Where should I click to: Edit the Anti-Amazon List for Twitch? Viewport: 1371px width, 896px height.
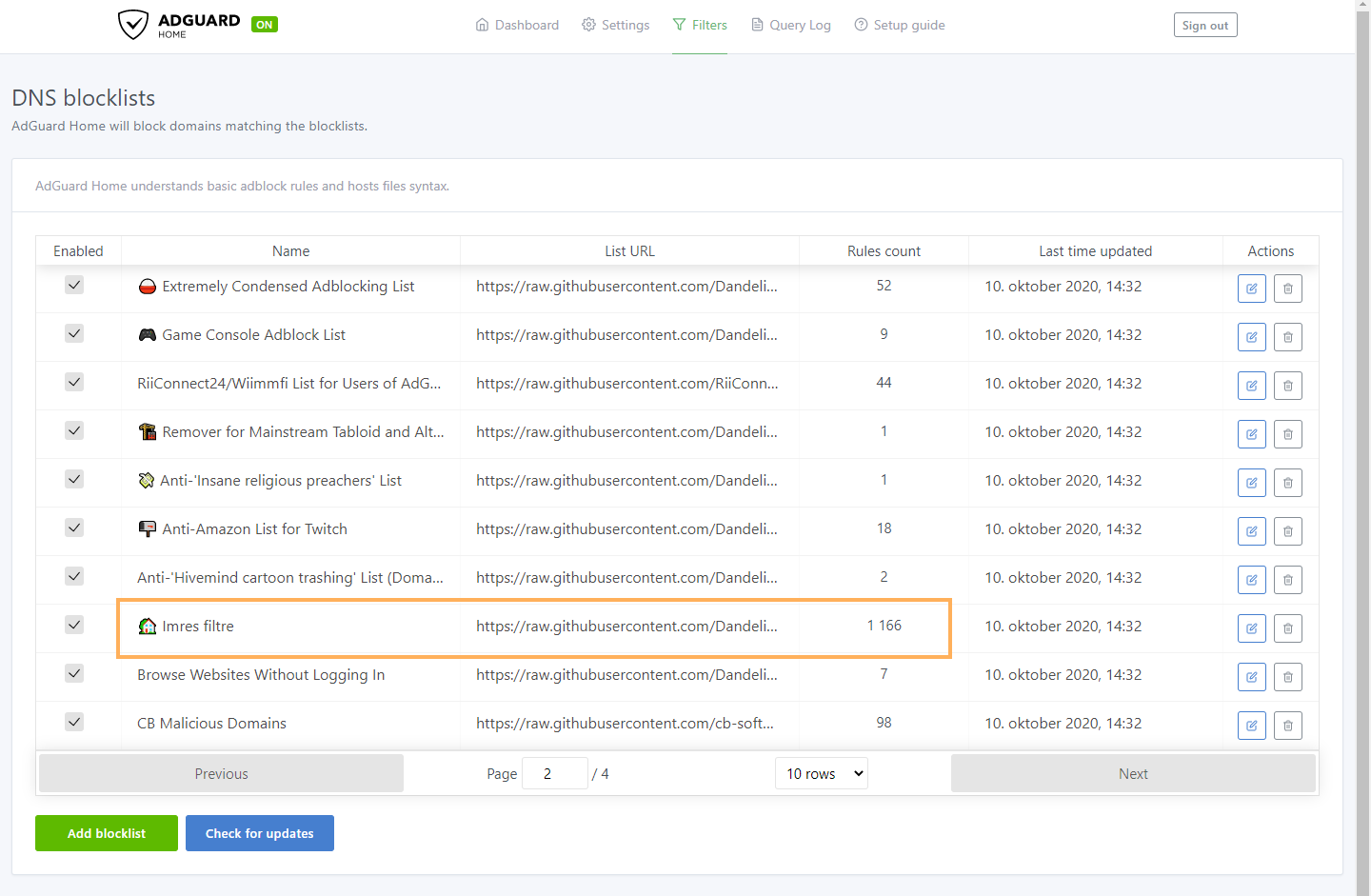pyautogui.click(x=1252, y=531)
